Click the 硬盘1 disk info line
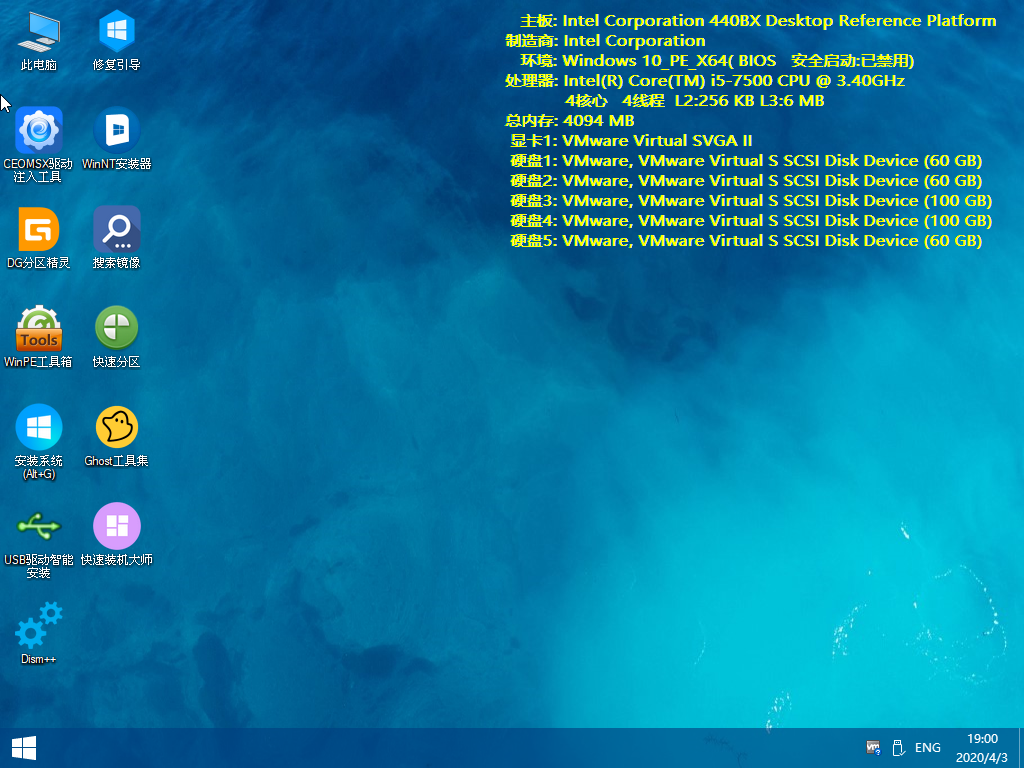The height and width of the screenshot is (768, 1024). [x=746, y=161]
